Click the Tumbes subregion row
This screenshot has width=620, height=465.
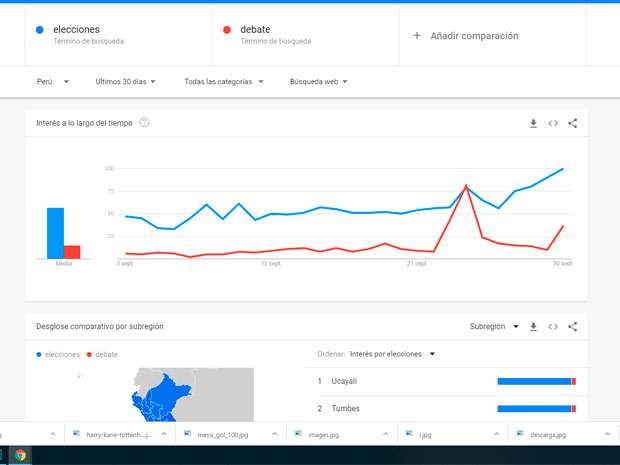point(447,408)
